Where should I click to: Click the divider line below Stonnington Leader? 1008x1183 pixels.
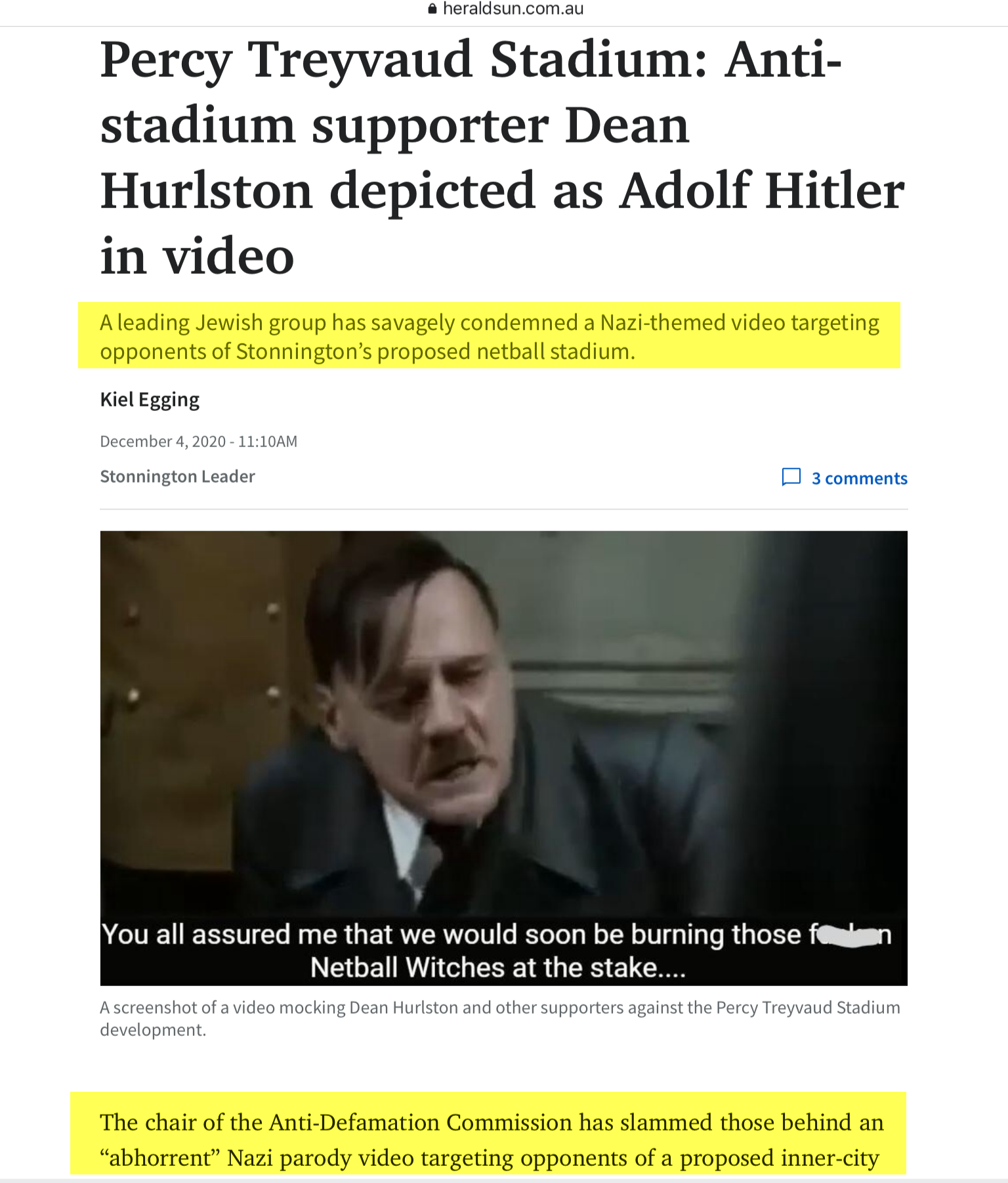coord(503,509)
